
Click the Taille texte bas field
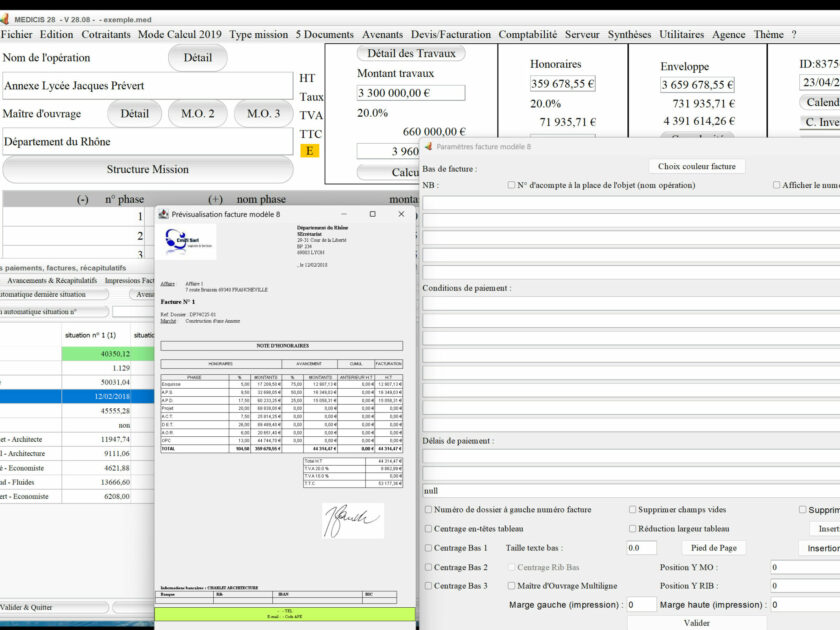coord(641,548)
